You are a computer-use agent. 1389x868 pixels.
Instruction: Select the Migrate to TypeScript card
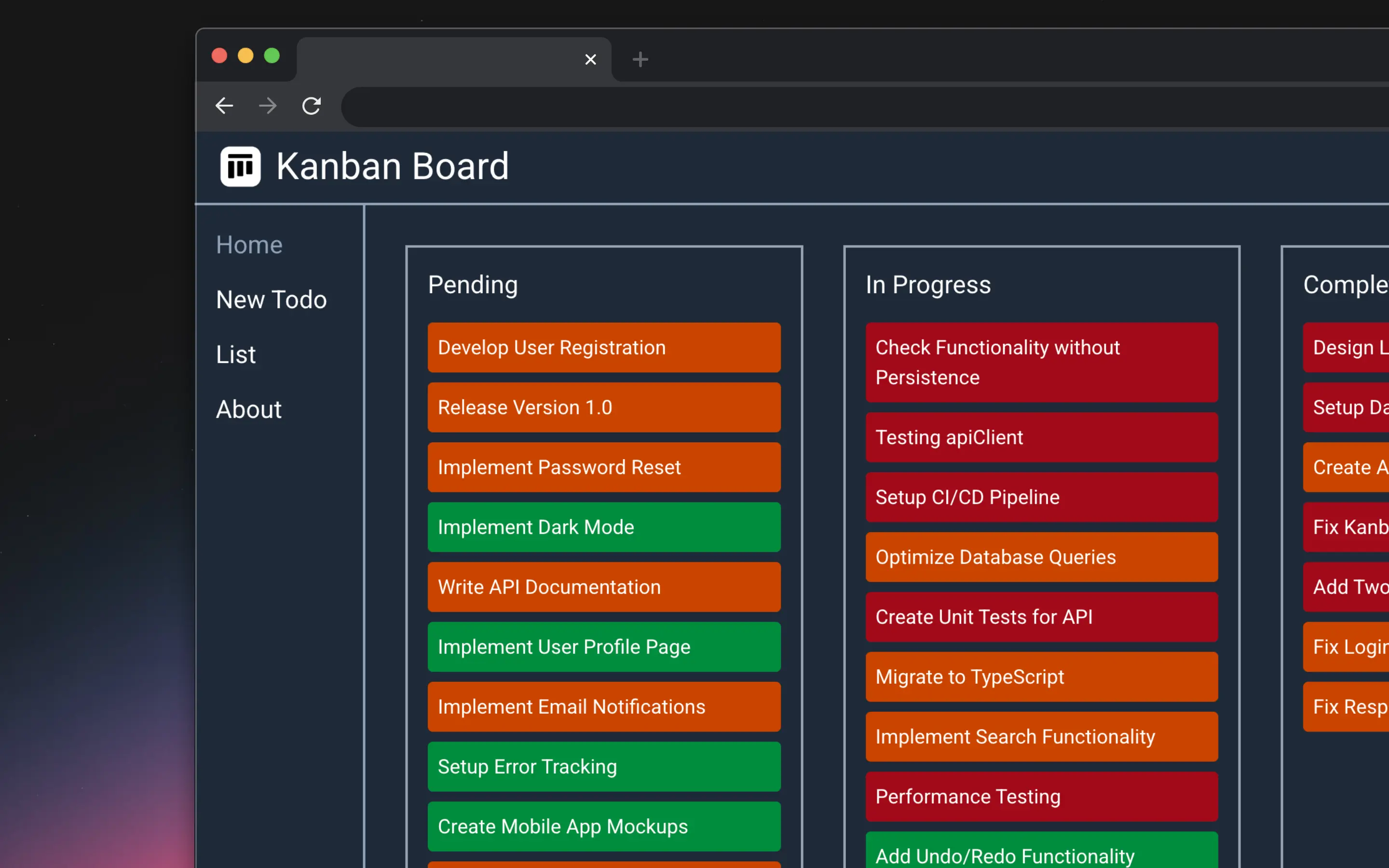(x=1041, y=677)
